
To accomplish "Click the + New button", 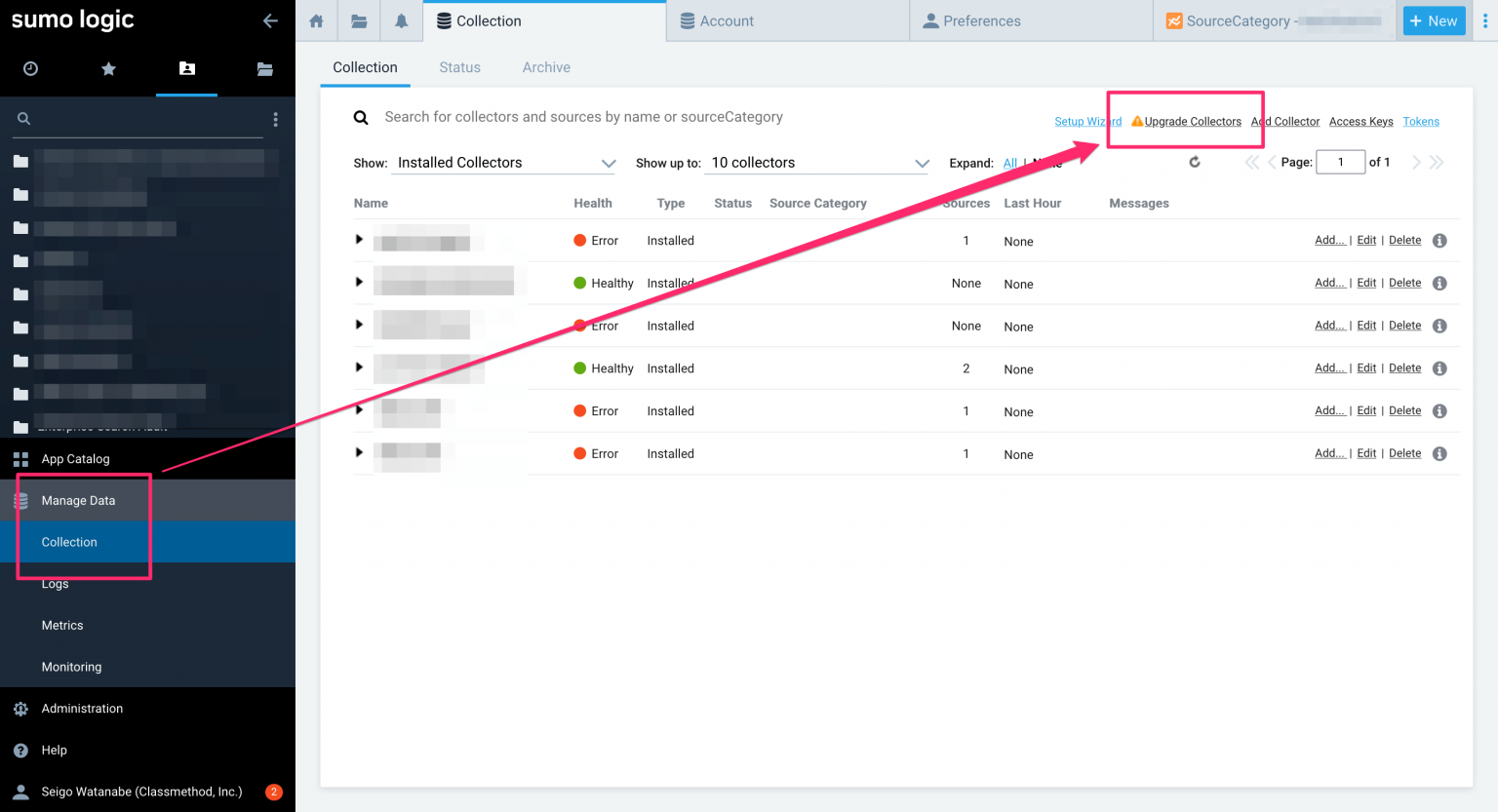I will pyautogui.click(x=1434, y=20).
